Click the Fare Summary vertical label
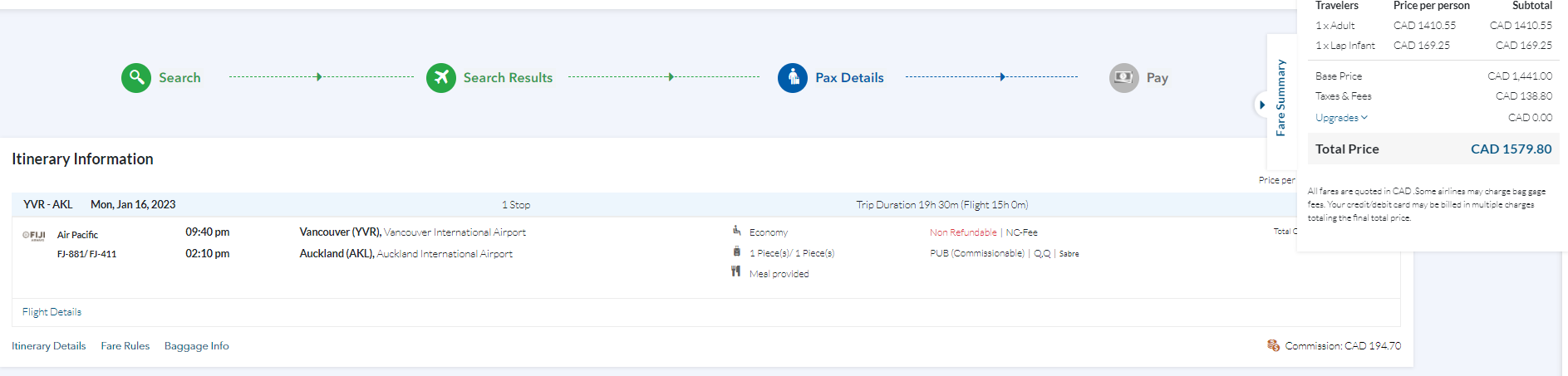1568x376 pixels. click(1280, 98)
